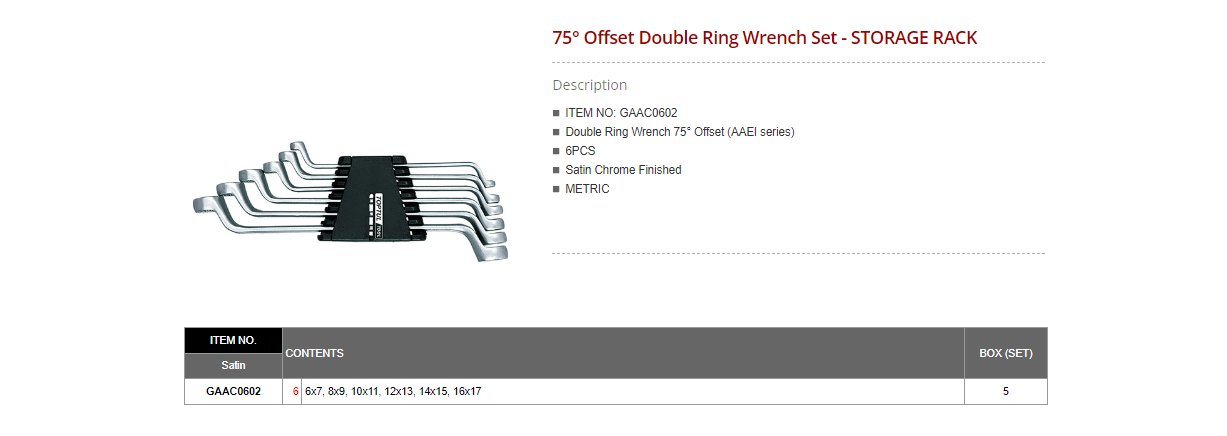
Task: Click the wrench sizes list starting with 6x7
Action: click(x=393, y=391)
